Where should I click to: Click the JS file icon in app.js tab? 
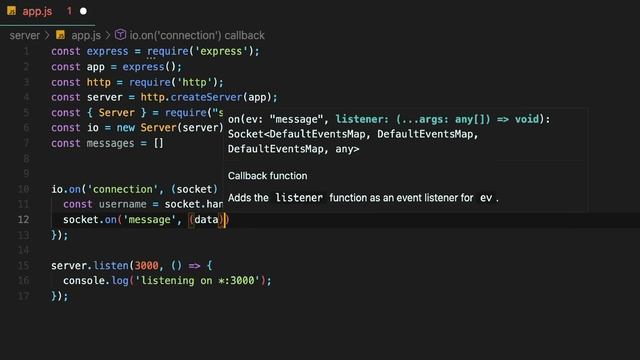(11, 11)
